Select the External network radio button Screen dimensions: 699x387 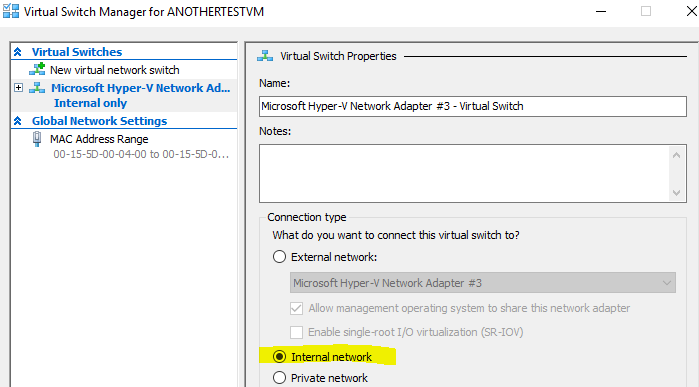pos(280,257)
